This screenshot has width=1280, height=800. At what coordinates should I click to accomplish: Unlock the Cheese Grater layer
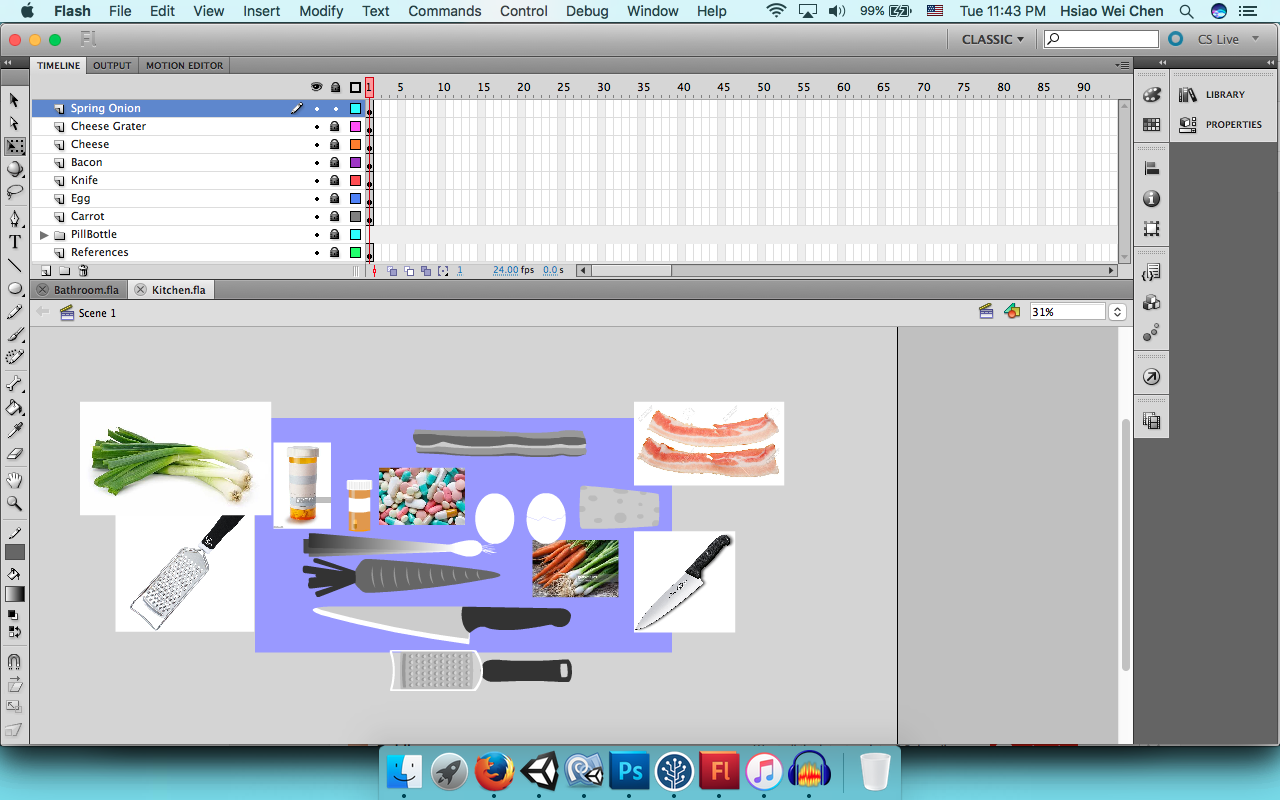pyautogui.click(x=335, y=127)
